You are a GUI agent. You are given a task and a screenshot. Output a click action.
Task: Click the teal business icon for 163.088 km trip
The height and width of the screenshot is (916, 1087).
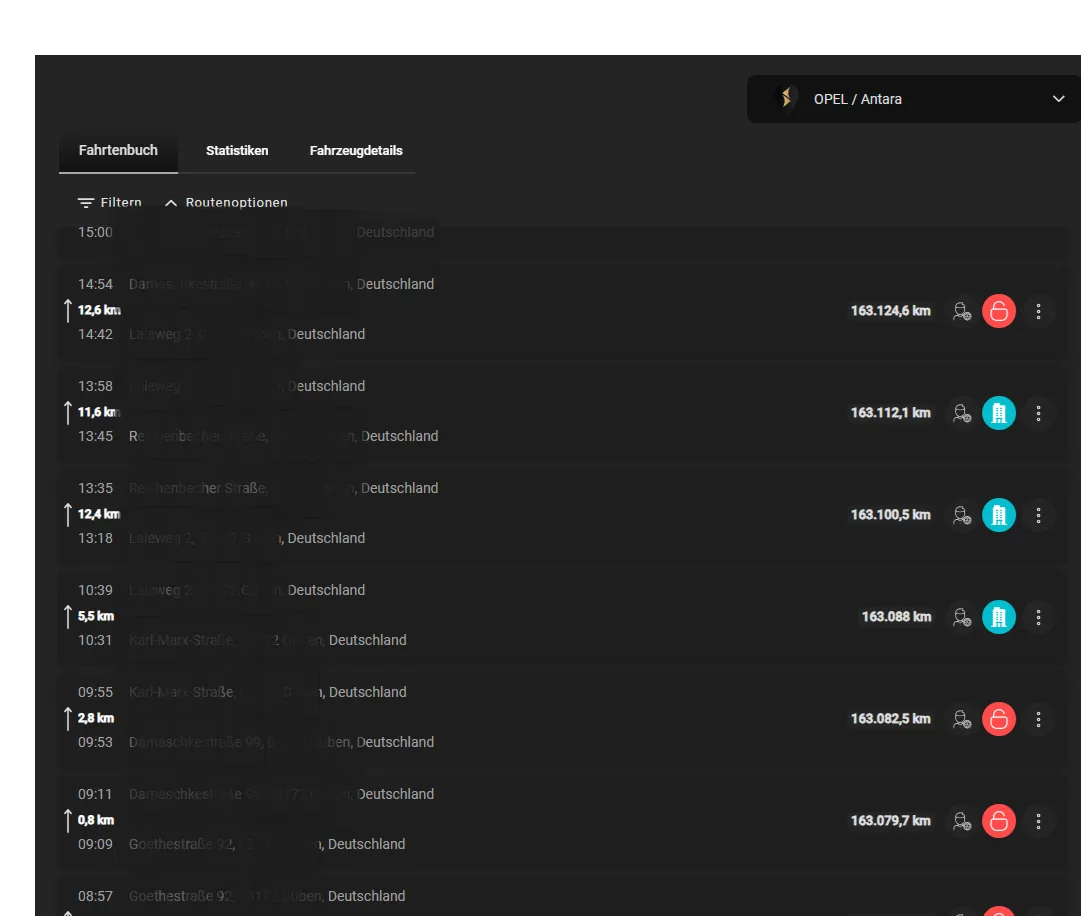998,617
